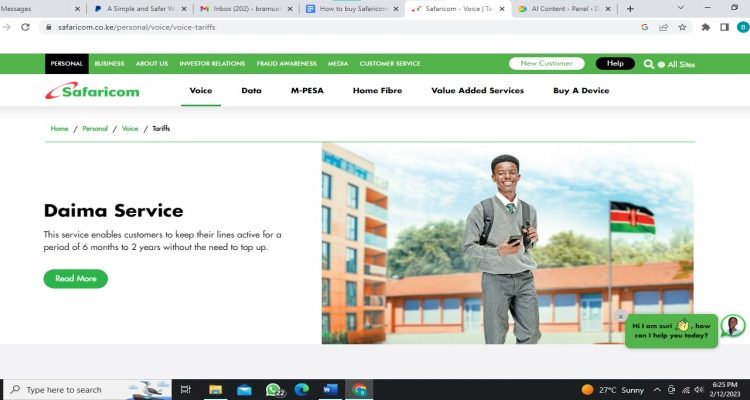Dismiss the Zuri chat bubble with X
This screenshot has width=750, height=400.
click(620, 316)
